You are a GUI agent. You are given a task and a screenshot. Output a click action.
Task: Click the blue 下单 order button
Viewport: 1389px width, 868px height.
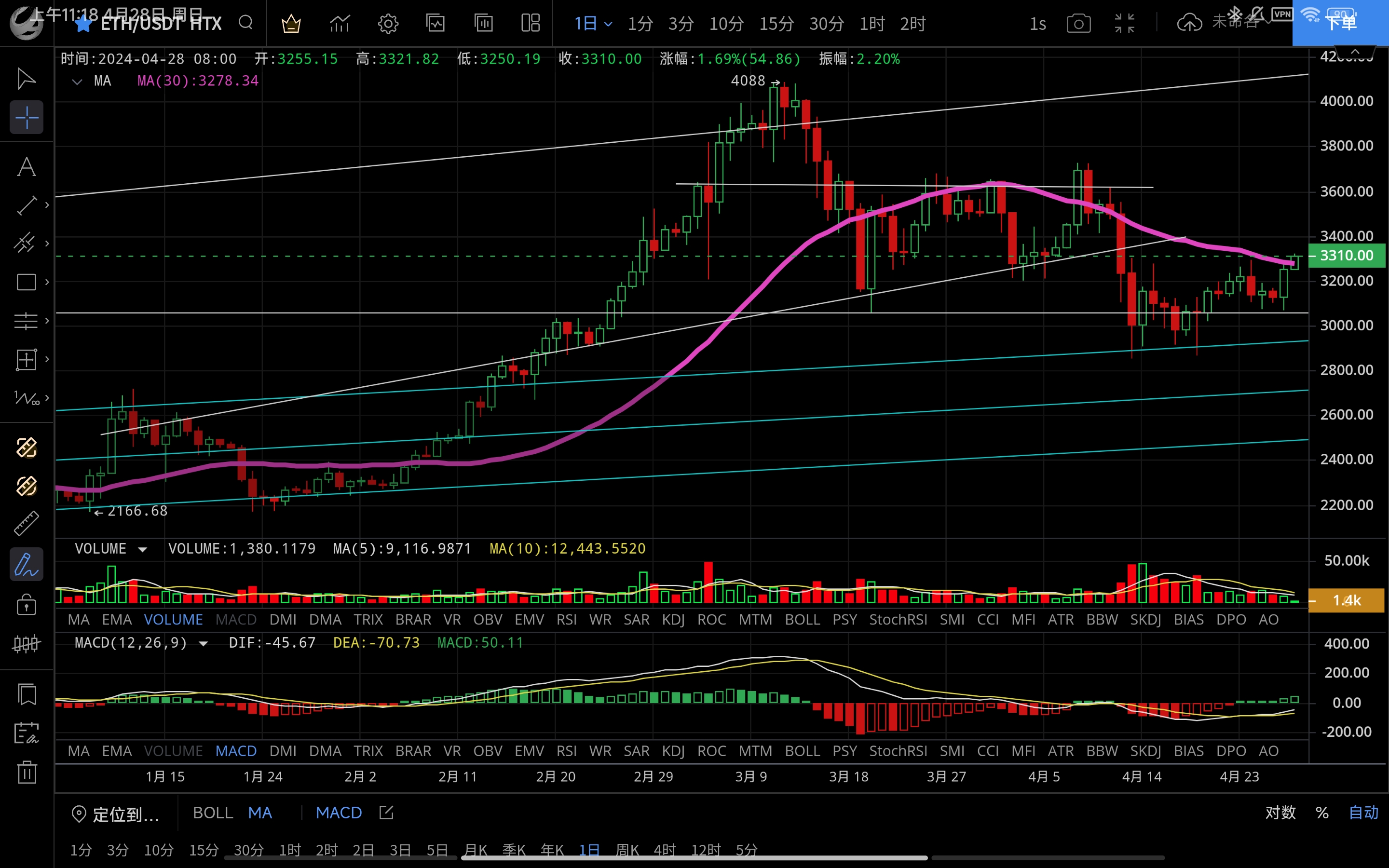[x=1340, y=23]
